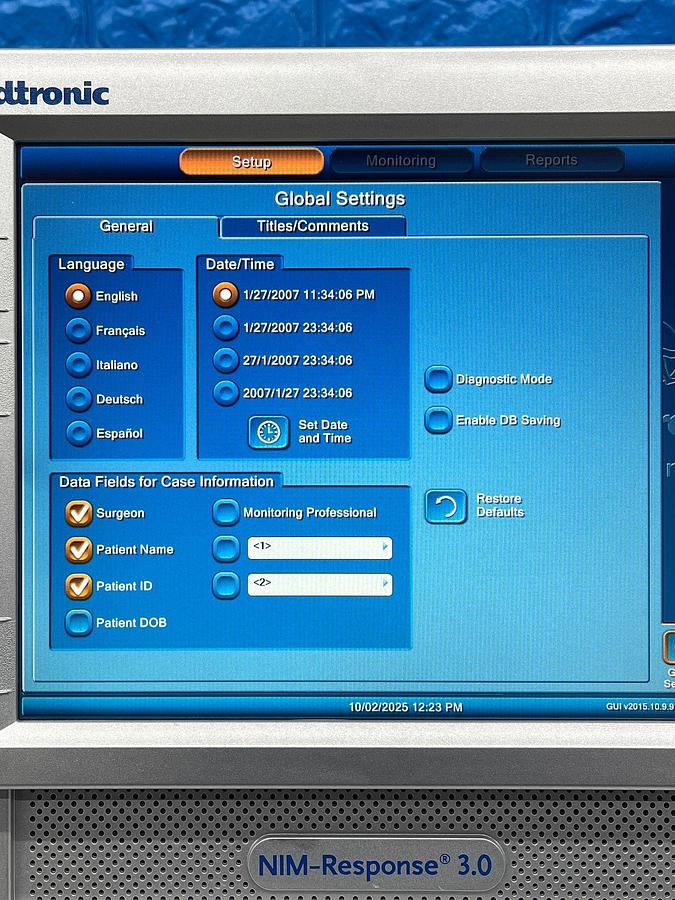675x900 pixels.
Task: Click the Language group label
Action: tap(91, 264)
